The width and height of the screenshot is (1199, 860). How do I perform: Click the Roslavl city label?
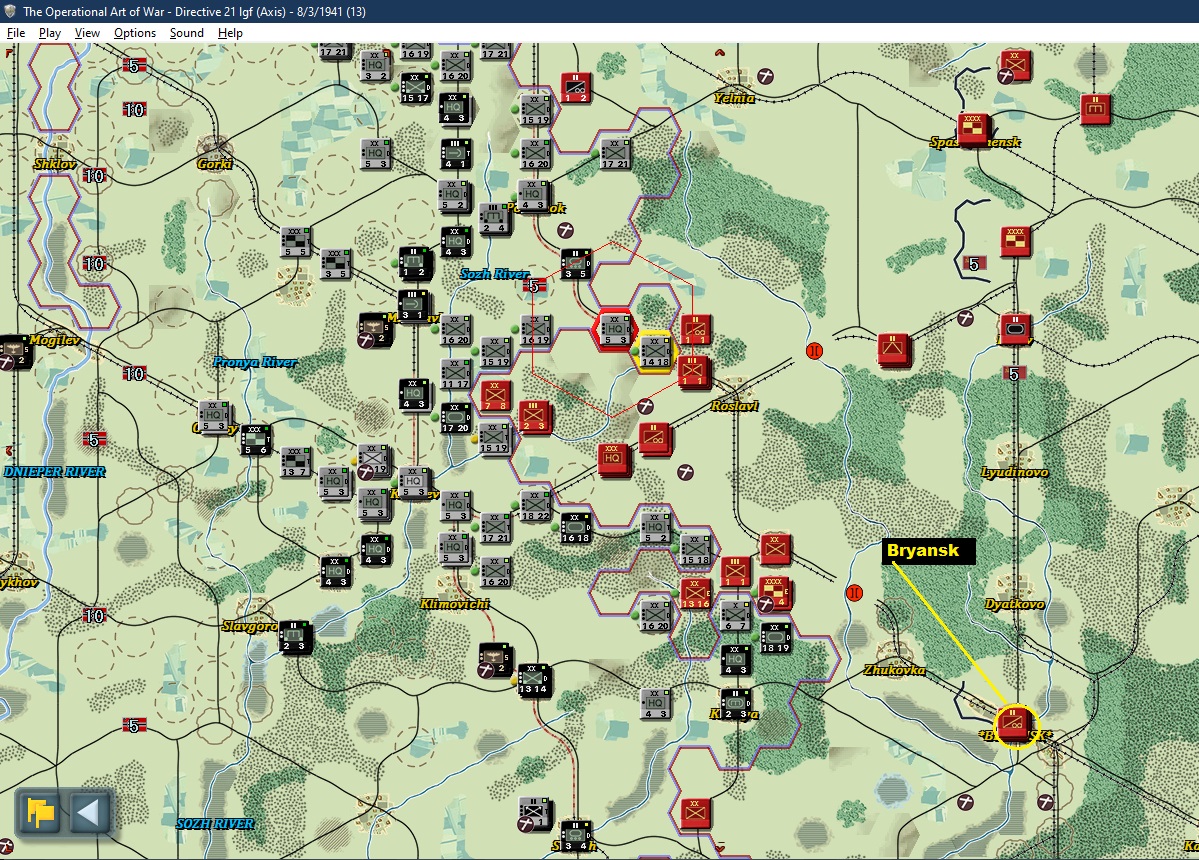[x=734, y=406]
